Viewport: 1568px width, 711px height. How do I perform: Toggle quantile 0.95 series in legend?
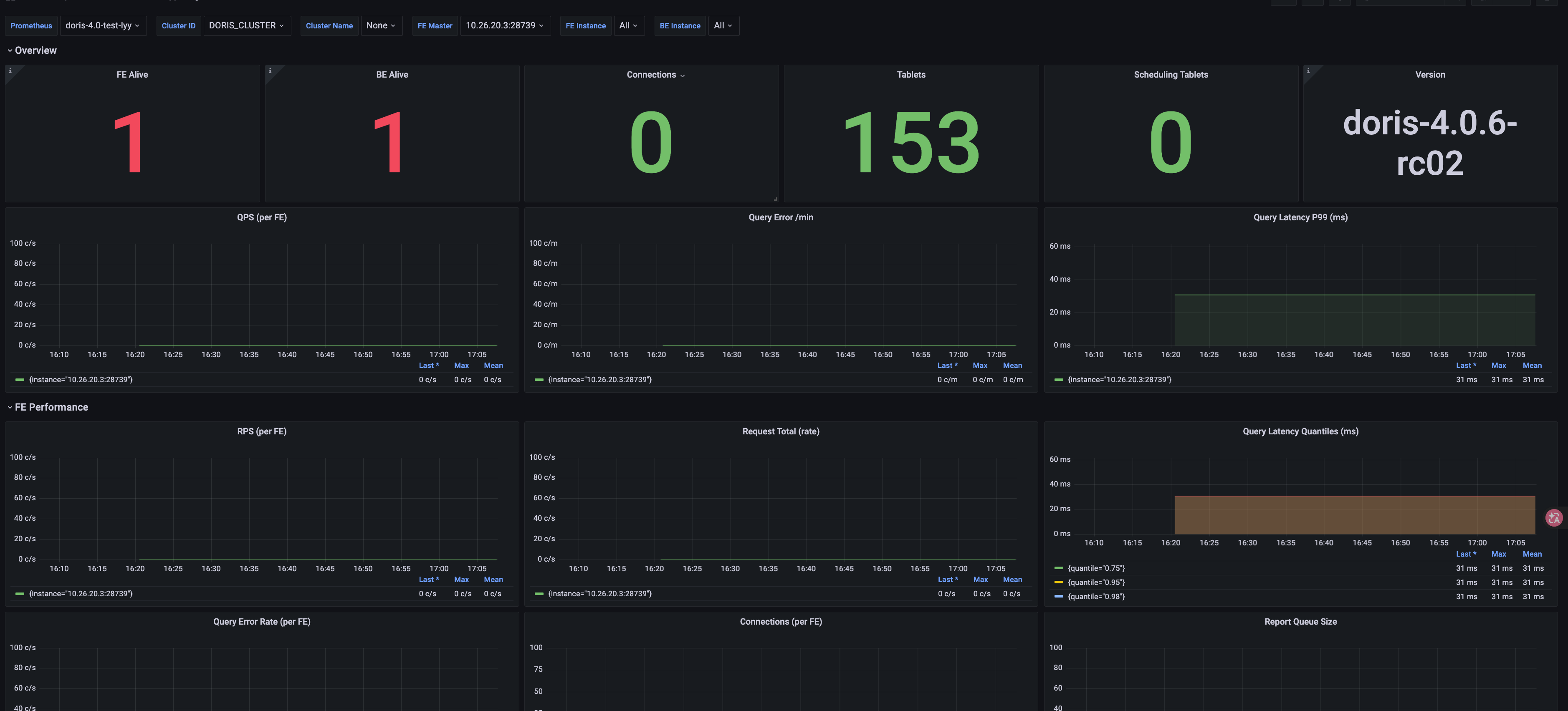[x=1096, y=582]
